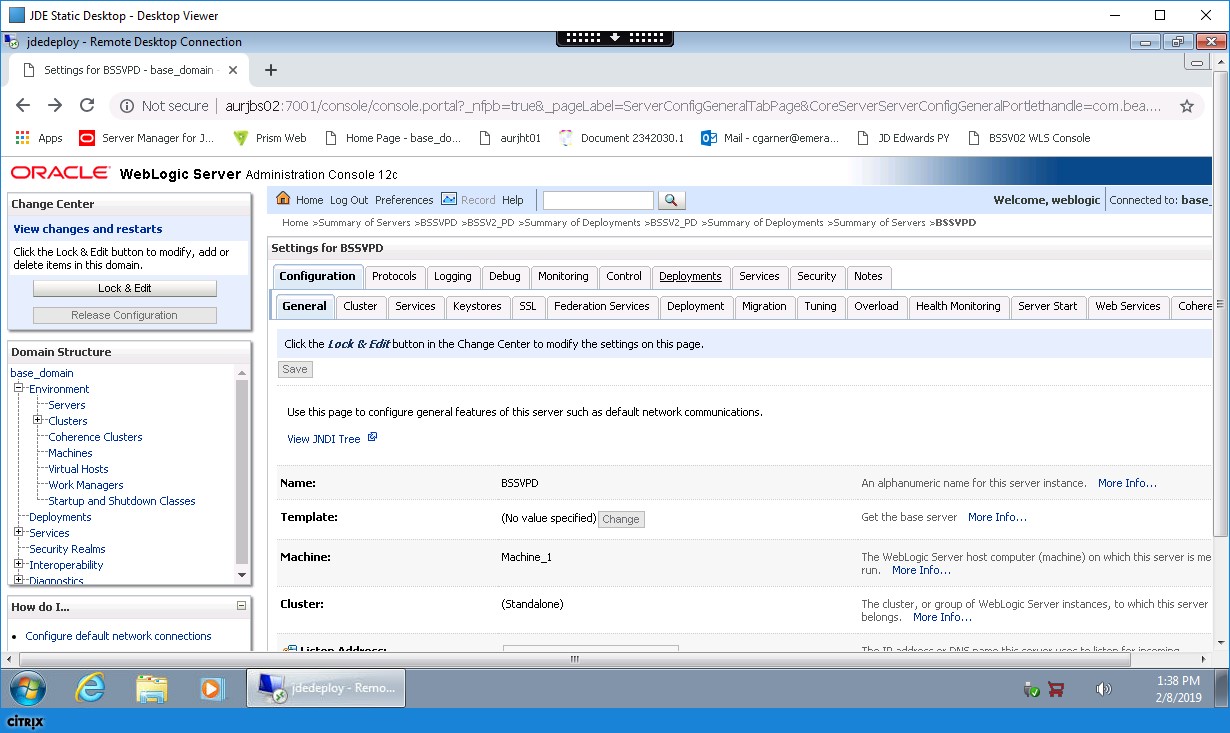Open File Explorer from the taskbar
The width and height of the screenshot is (1230, 733).
[x=151, y=688]
